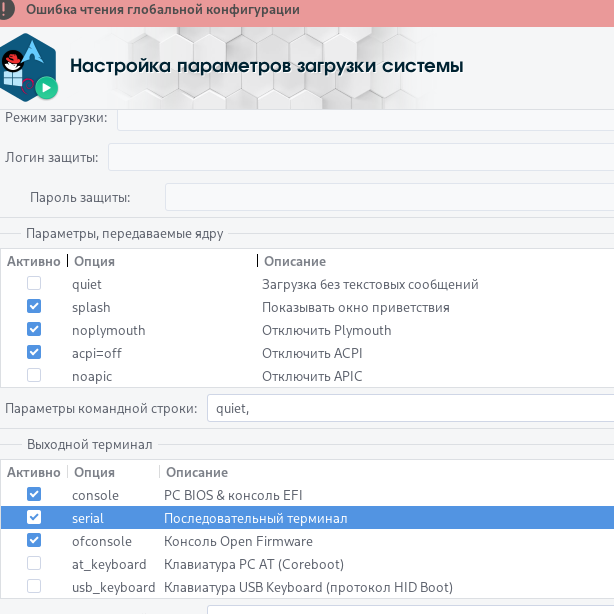Click 'Клавиатура USB Keyboard (протокол HID Boot)' description
The height and width of the screenshot is (614, 614).
(x=308, y=588)
